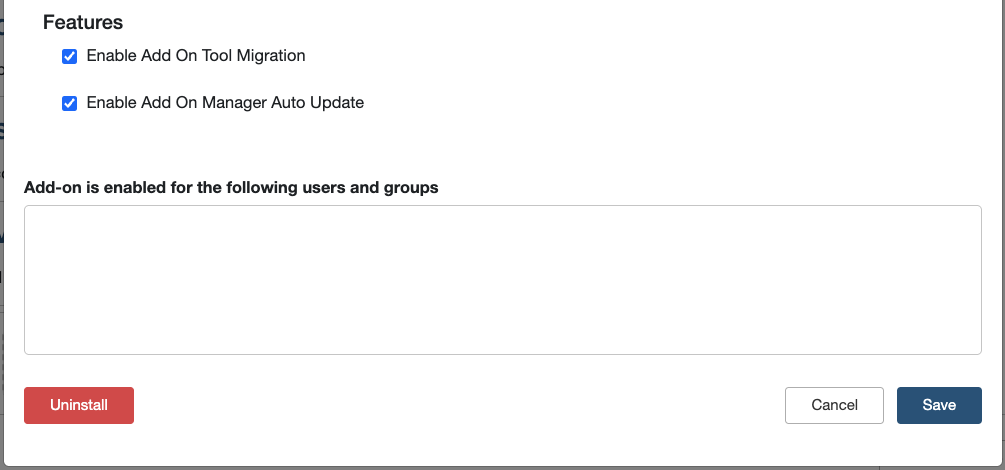The height and width of the screenshot is (470, 1005).
Task: Focus the users and groups text box
Action: [502, 279]
